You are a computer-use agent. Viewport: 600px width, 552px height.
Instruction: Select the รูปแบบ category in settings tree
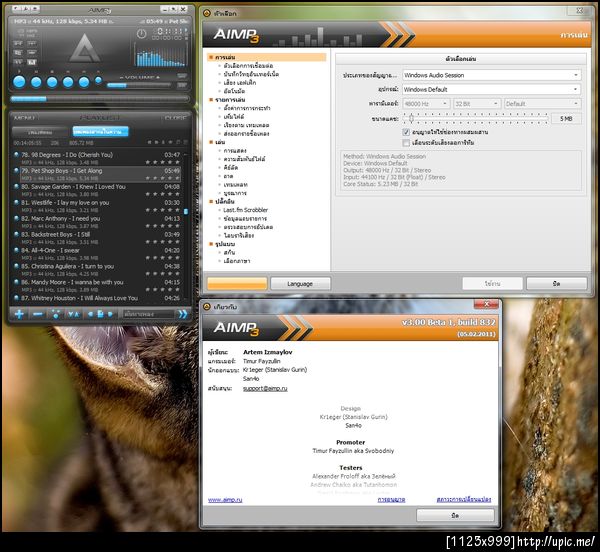[x=225, y=244]
